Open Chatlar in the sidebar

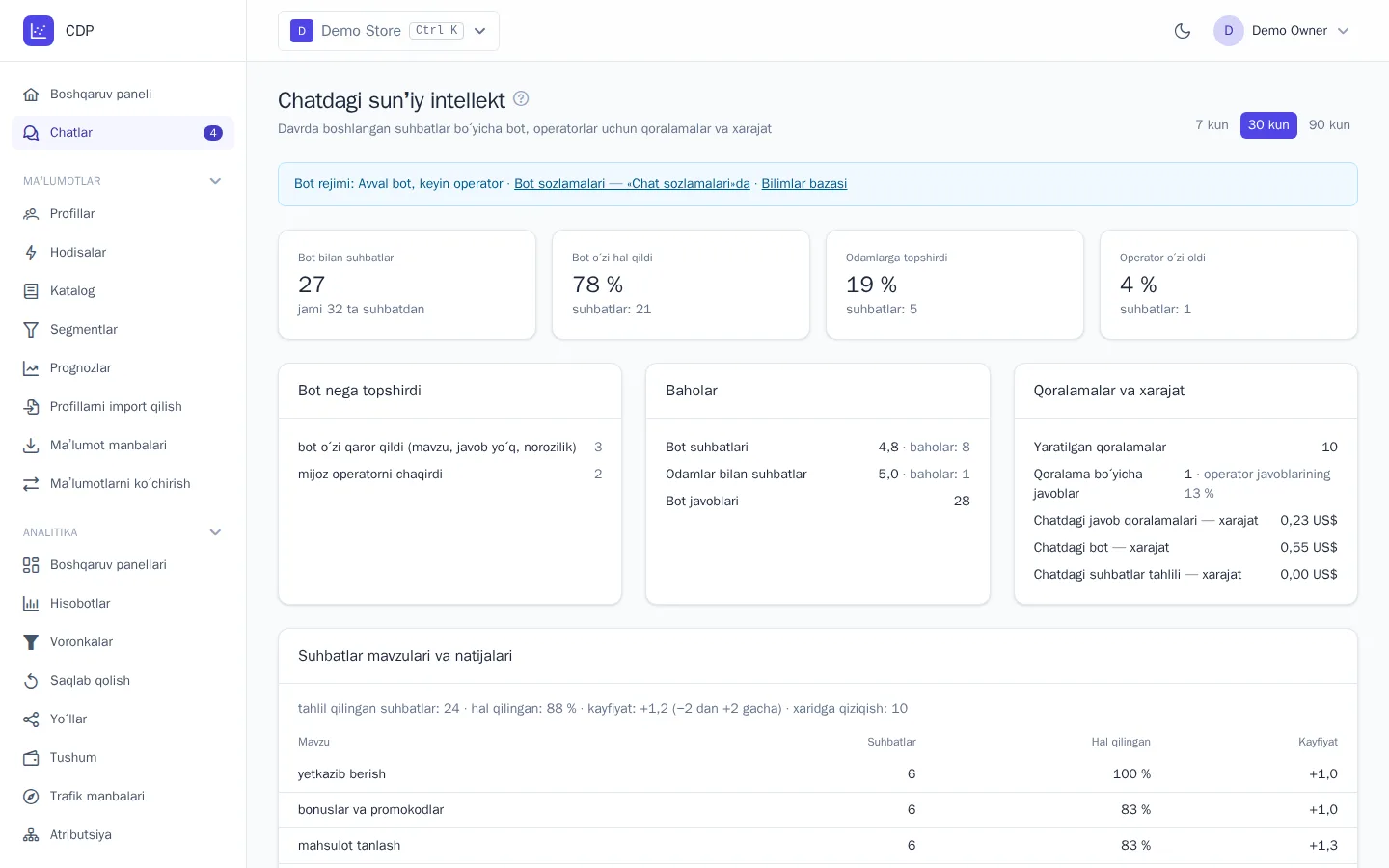tap(123, 133)
